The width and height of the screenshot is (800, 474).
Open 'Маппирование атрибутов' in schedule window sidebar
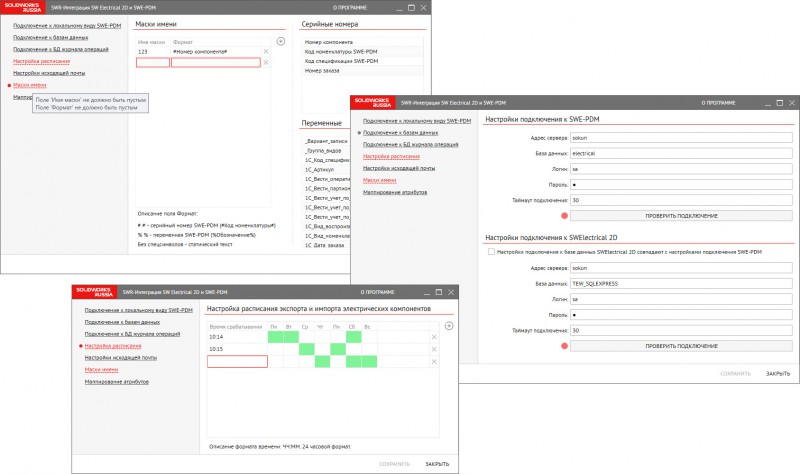coord(116,382)
